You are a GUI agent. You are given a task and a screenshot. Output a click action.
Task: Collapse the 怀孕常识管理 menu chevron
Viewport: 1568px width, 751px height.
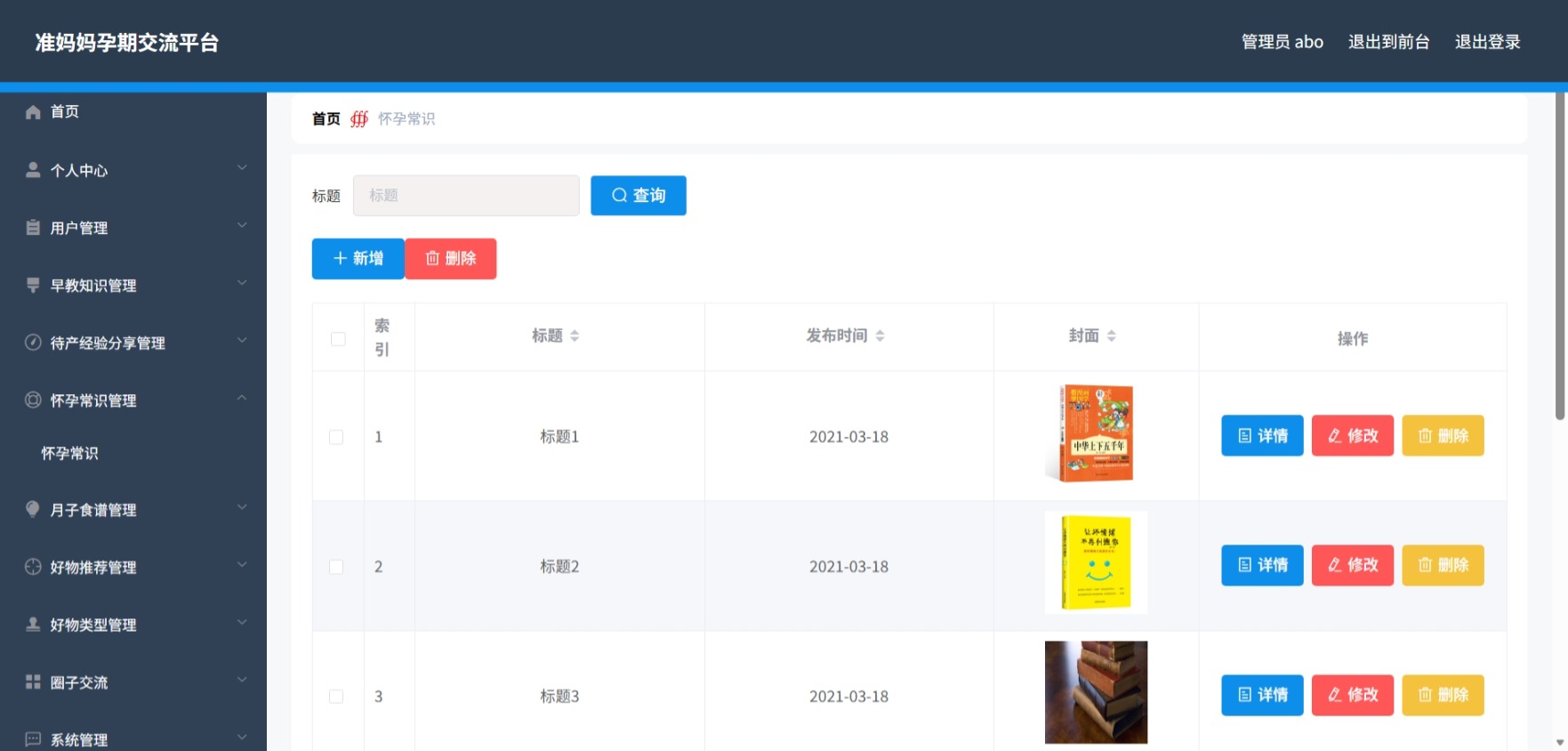tap(242, 398)
